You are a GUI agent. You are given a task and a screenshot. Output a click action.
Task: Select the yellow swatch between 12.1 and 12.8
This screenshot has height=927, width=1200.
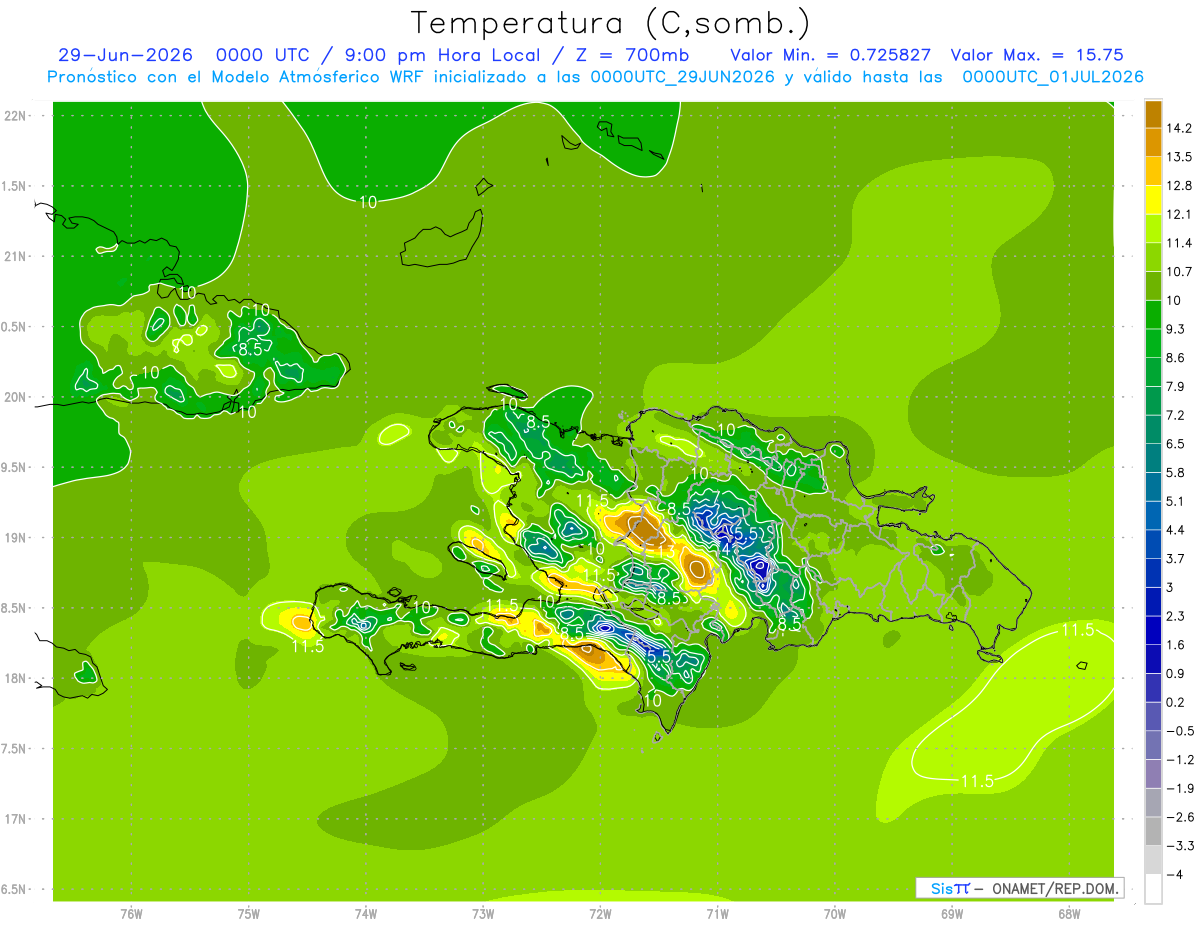[1153, 200]
